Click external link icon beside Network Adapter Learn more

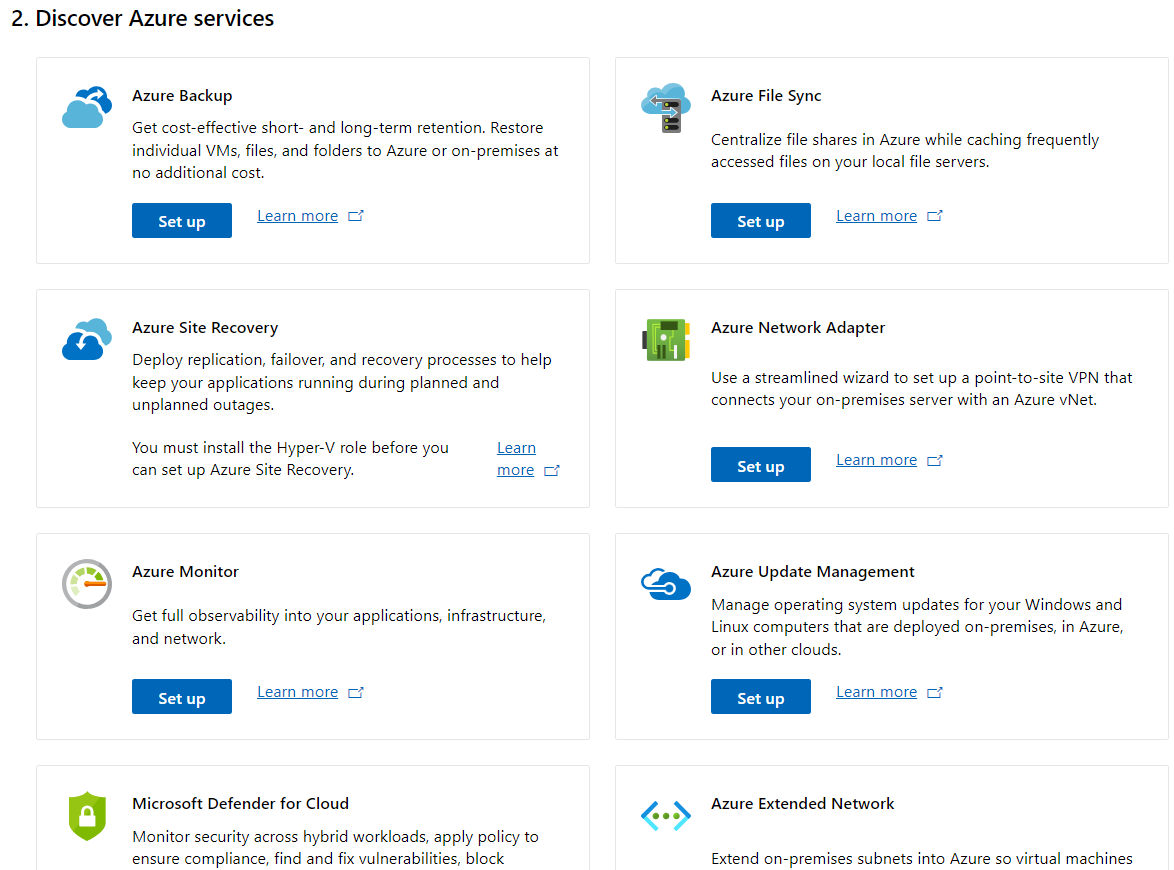pyautogui.click(x=934, y=460)
